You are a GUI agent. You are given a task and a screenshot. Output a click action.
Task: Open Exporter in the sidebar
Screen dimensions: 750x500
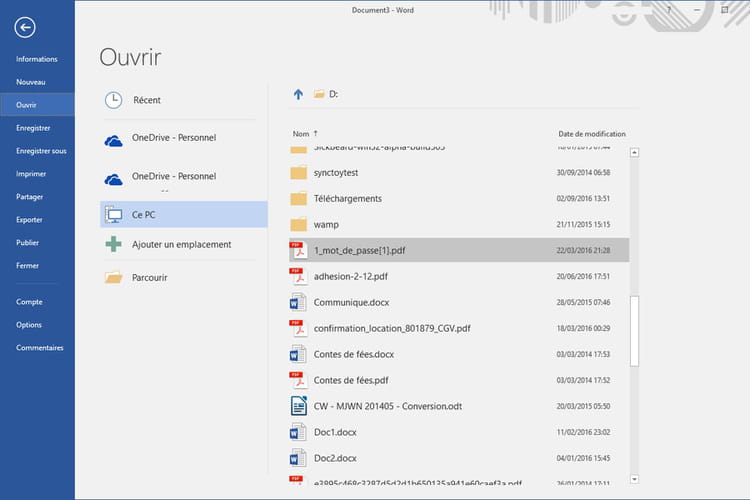click(29, 220)
